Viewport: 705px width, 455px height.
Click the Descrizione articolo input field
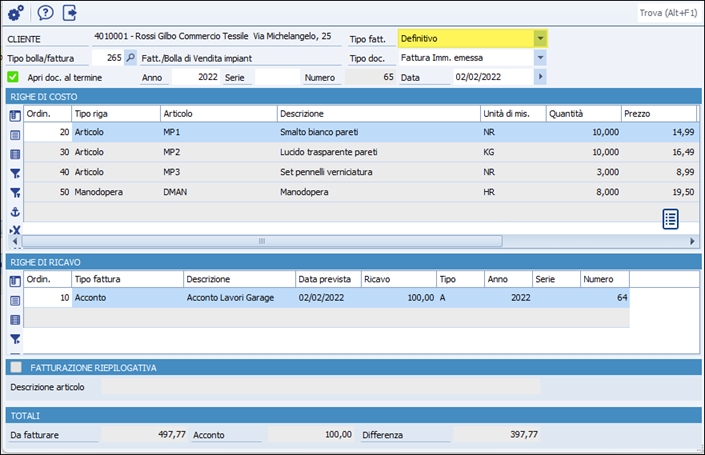click(x=320, y=387)
